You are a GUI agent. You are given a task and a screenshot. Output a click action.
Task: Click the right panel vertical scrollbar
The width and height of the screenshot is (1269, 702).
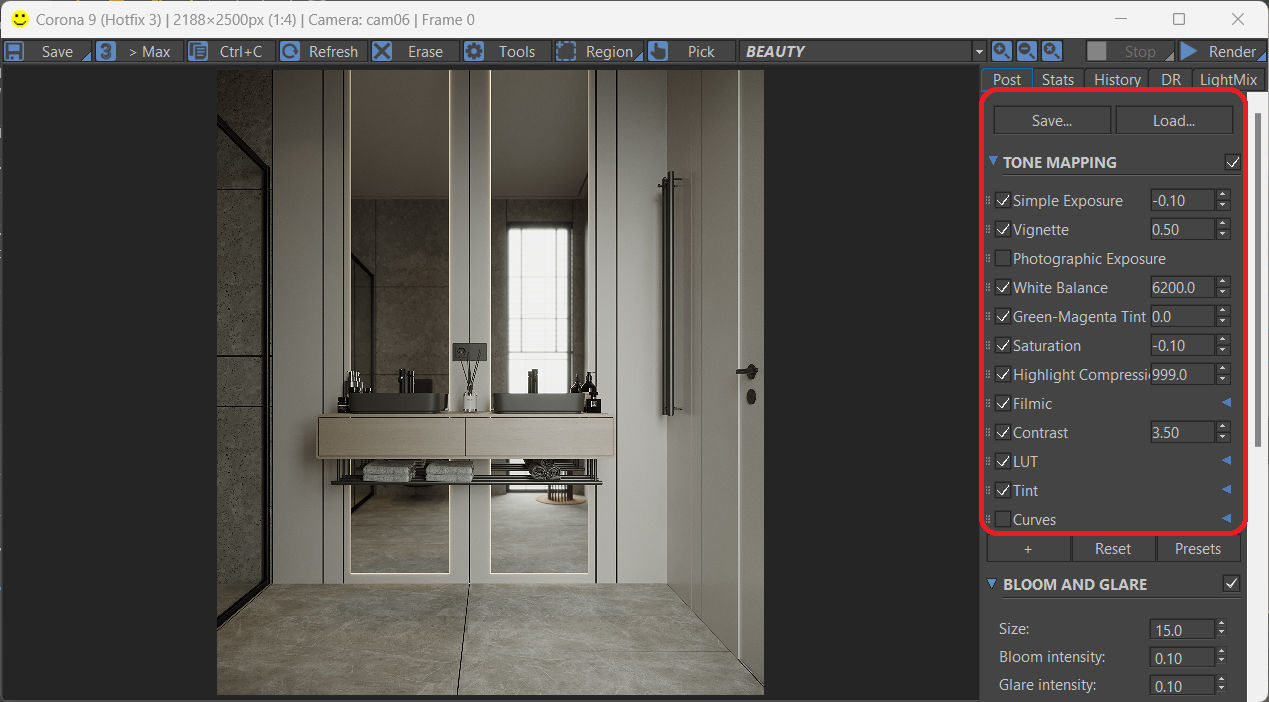(x=1258, y=280)
